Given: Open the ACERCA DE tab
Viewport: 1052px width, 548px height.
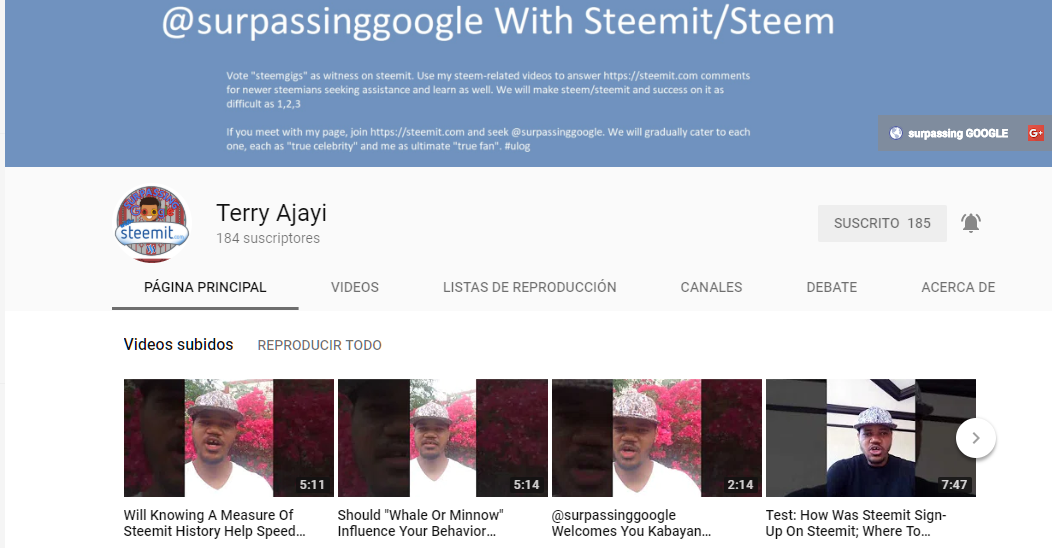Looking at the screenshot, I should coord(958,287).
